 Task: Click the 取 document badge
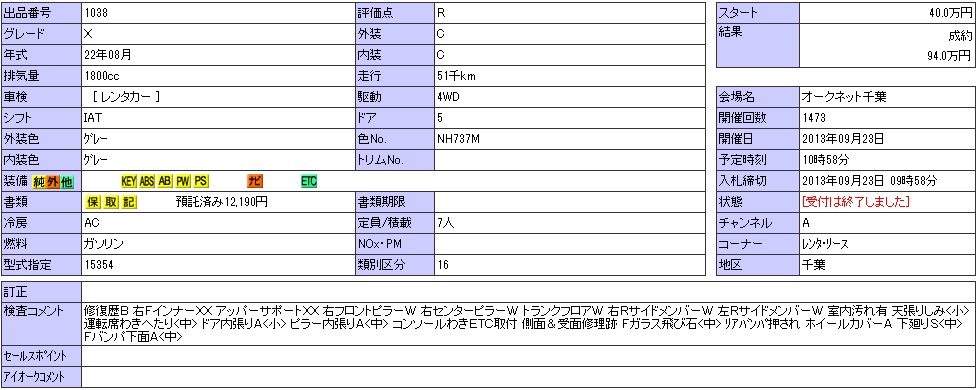pyautogui.click(x=110, y=202)
